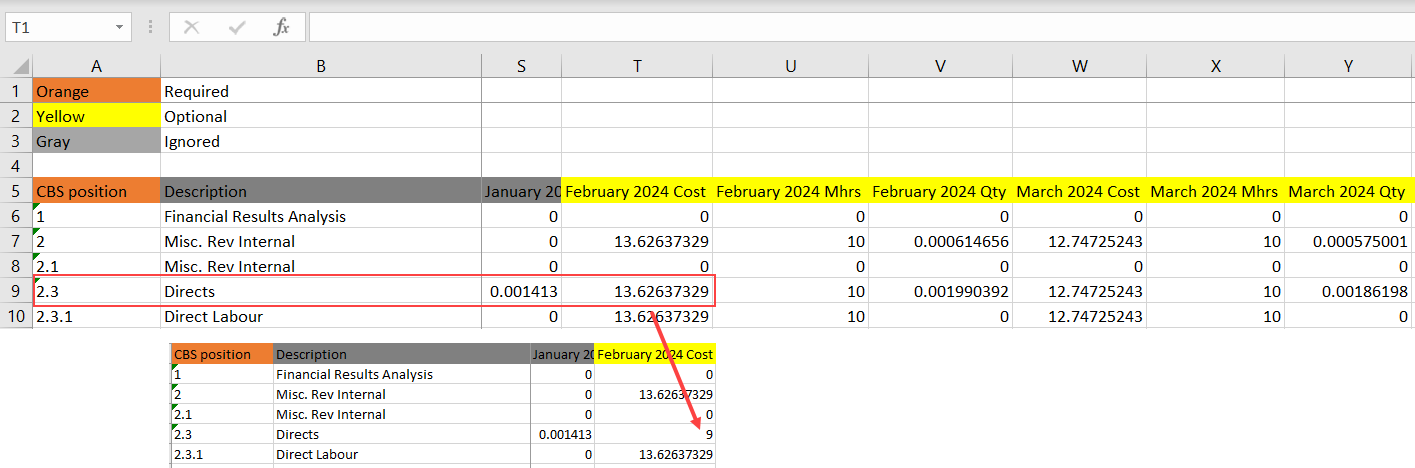The image size is (1415, 468).
Task: Select column B header
Action: click(320, 66)
